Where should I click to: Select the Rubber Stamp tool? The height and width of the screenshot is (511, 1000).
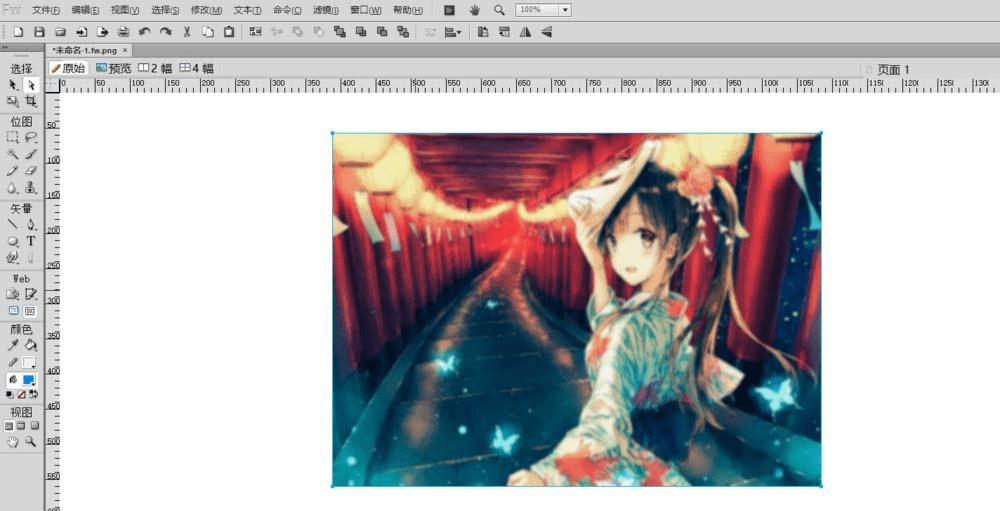[x=31, y=188]
